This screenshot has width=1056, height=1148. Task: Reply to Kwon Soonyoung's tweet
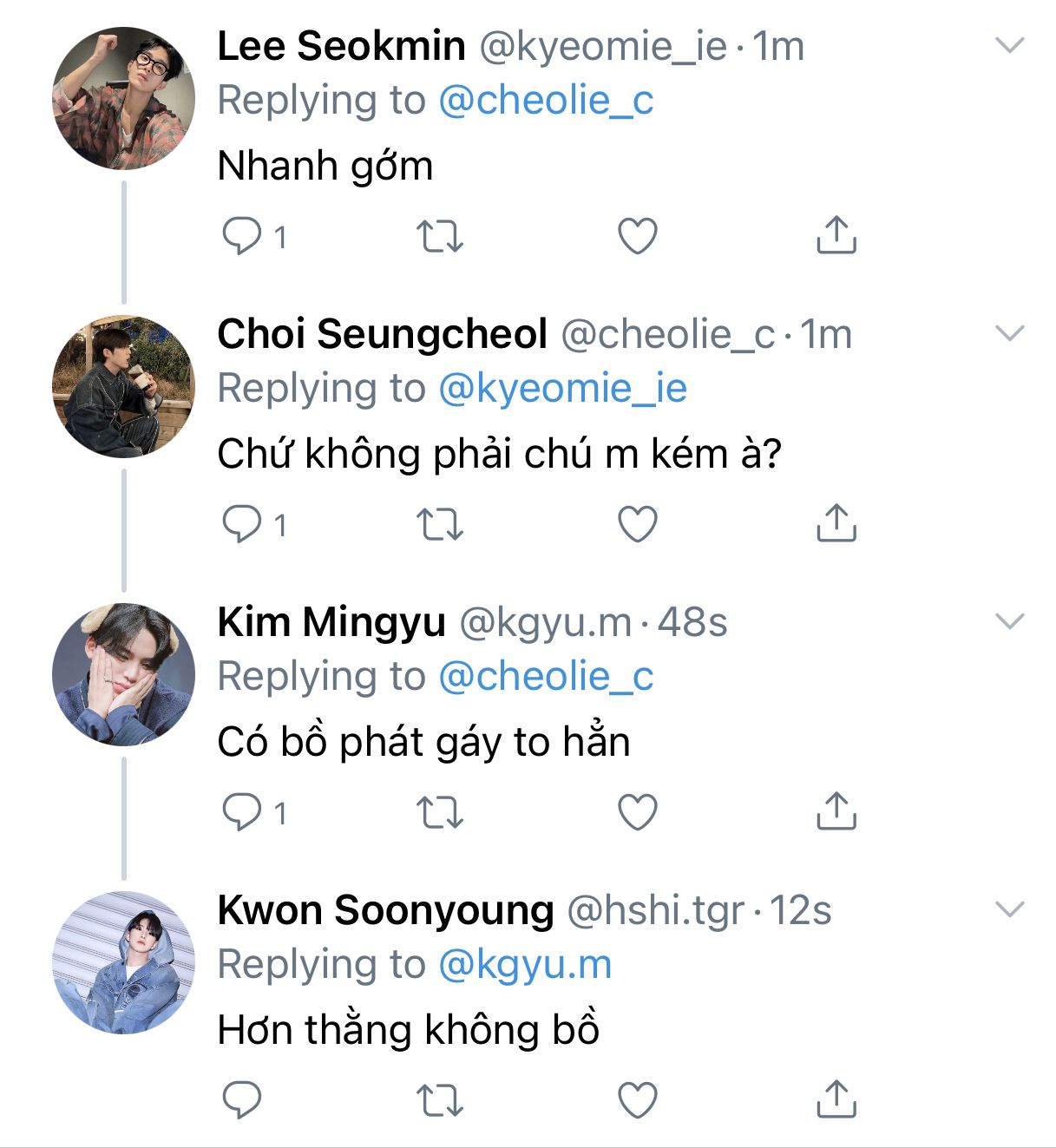(x=242, y=1099)
